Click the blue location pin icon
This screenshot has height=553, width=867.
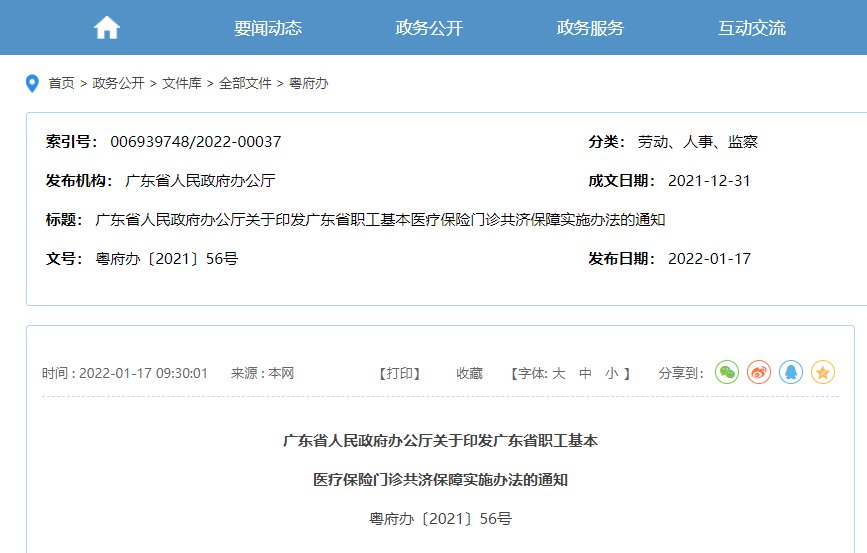click(x=32, y=83)
